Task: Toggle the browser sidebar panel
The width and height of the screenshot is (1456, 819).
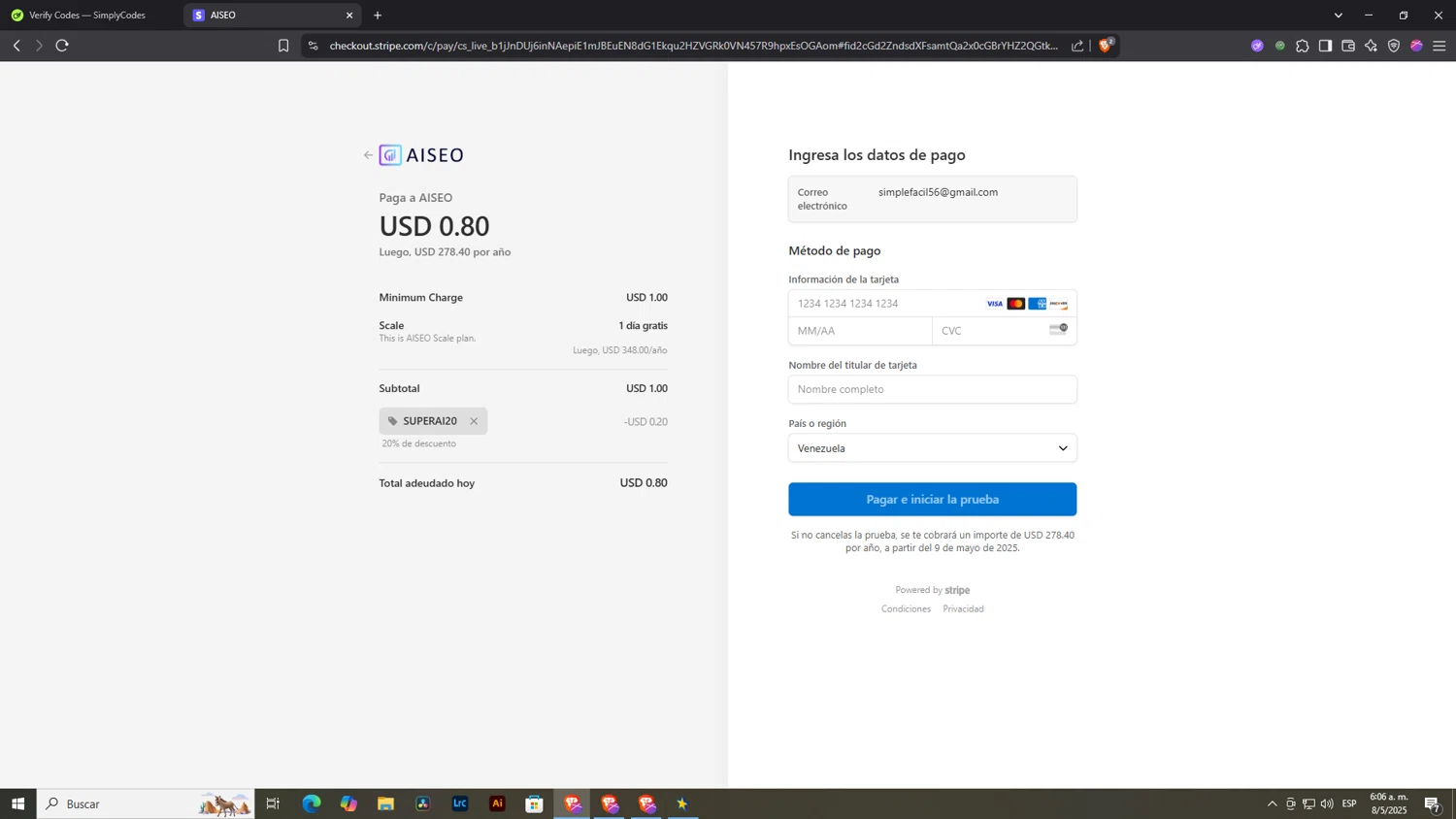Action: [x=1325, y=46]
